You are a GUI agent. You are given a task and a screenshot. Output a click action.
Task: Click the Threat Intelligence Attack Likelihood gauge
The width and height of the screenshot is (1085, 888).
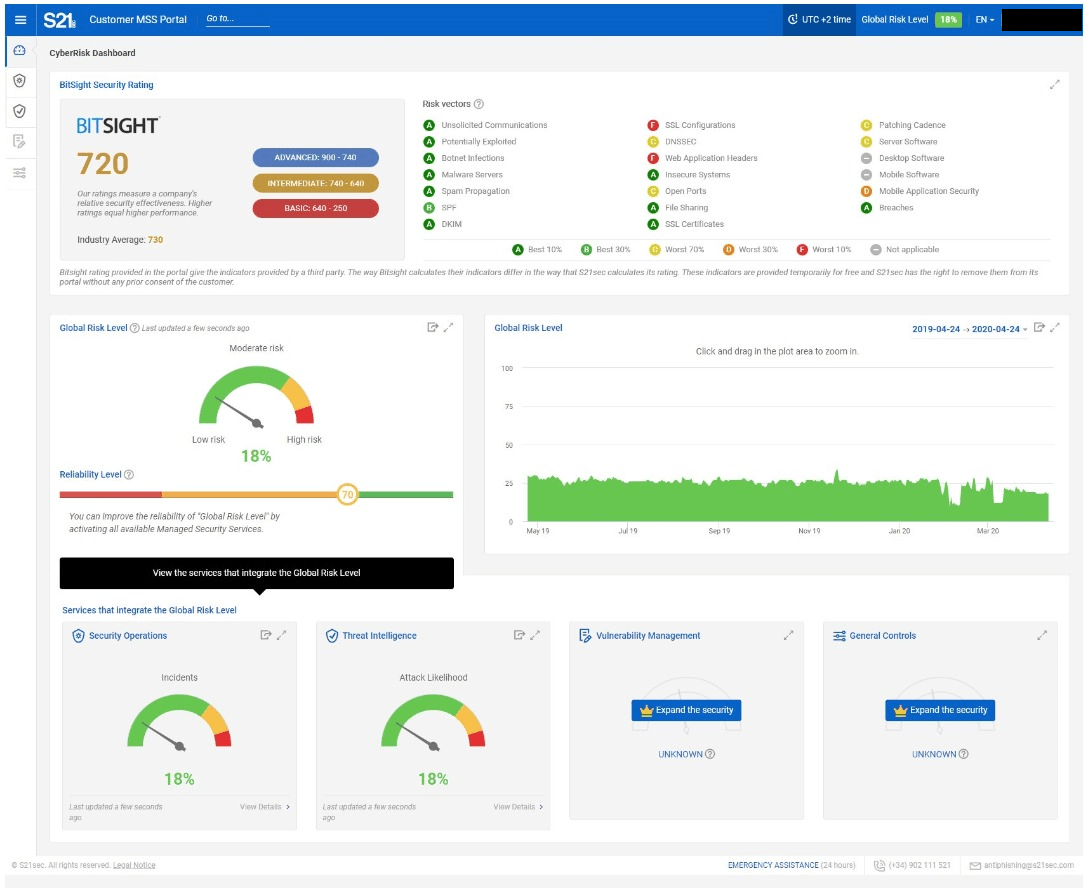(433, 721)
